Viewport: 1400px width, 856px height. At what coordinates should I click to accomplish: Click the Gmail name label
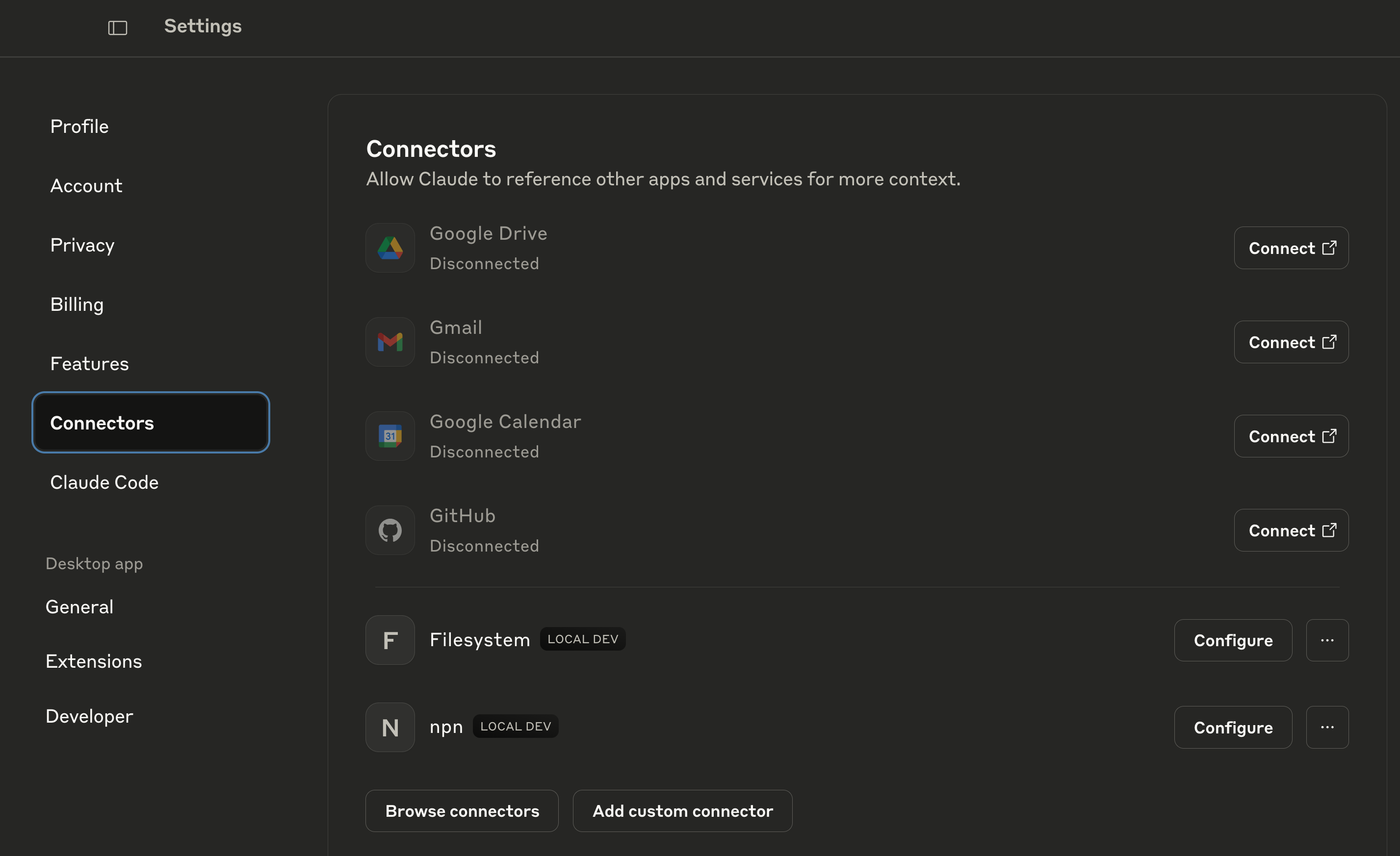coord(456,328)
